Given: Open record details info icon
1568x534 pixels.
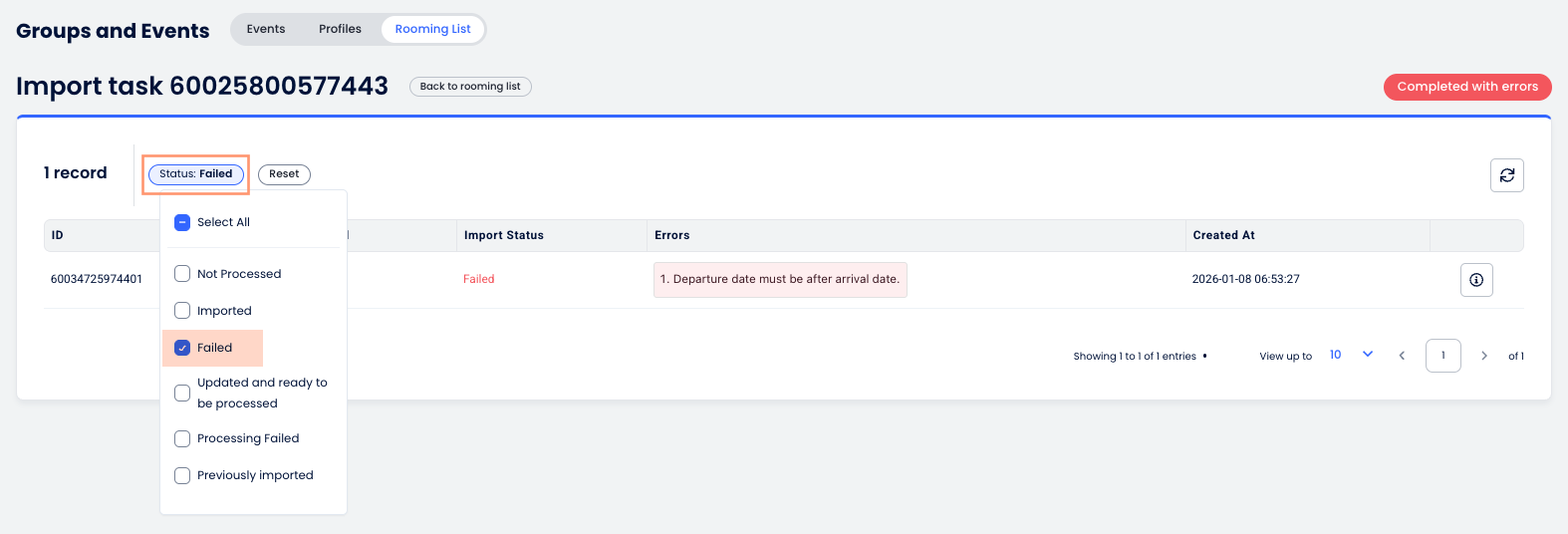Looking at the screenshot, I should tap(1476, 280).
